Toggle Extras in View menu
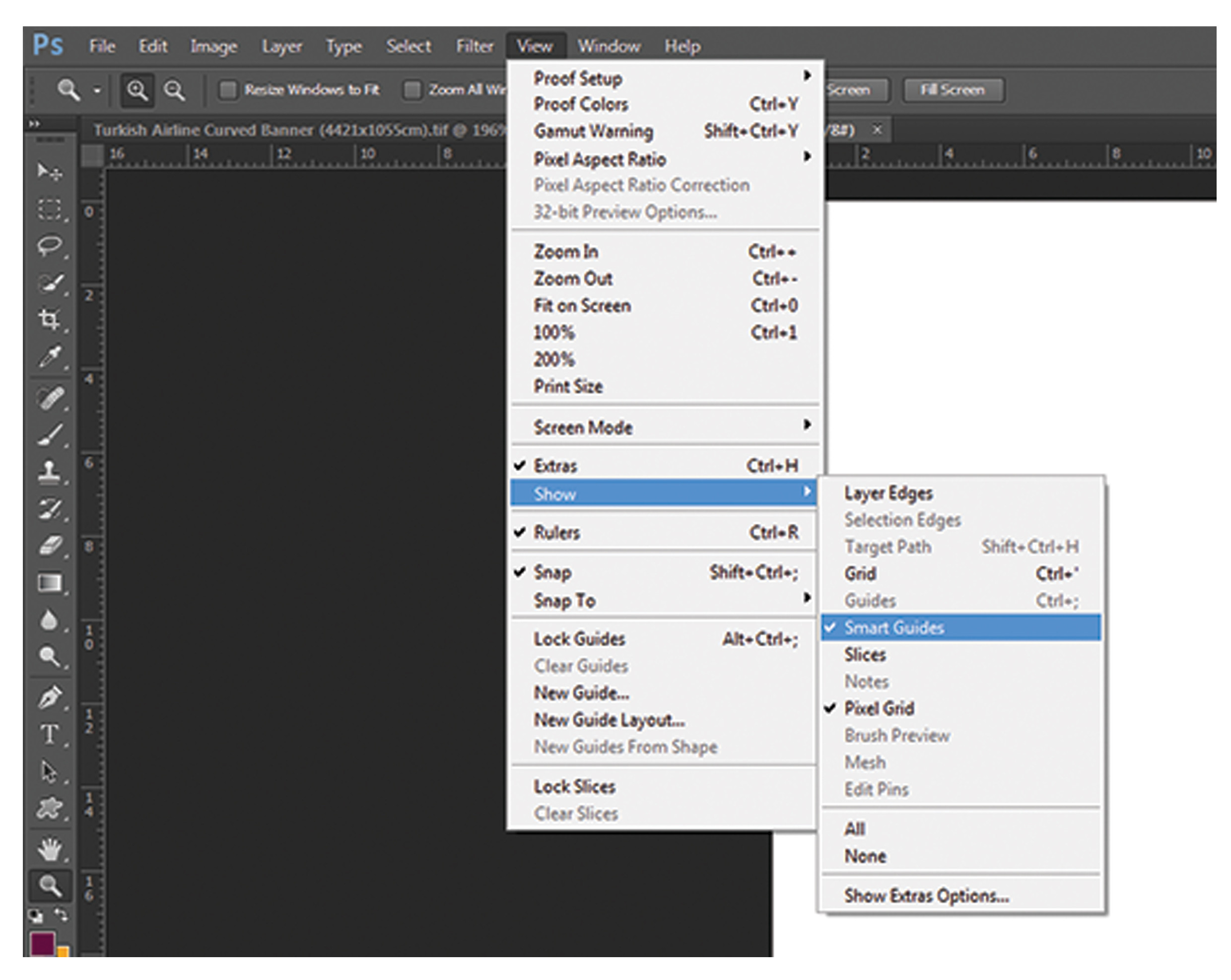This screenshot has height=980, width=1231. point(664,466)
